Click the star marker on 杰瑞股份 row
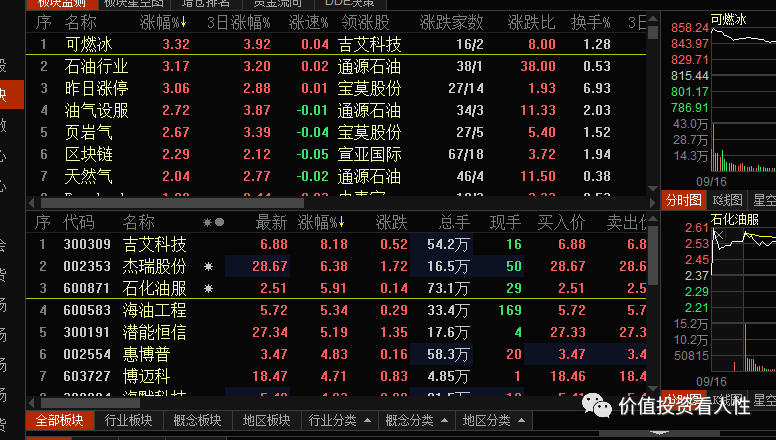The width and height of the screenshot is (776, 440). click(x=208, y=266)
